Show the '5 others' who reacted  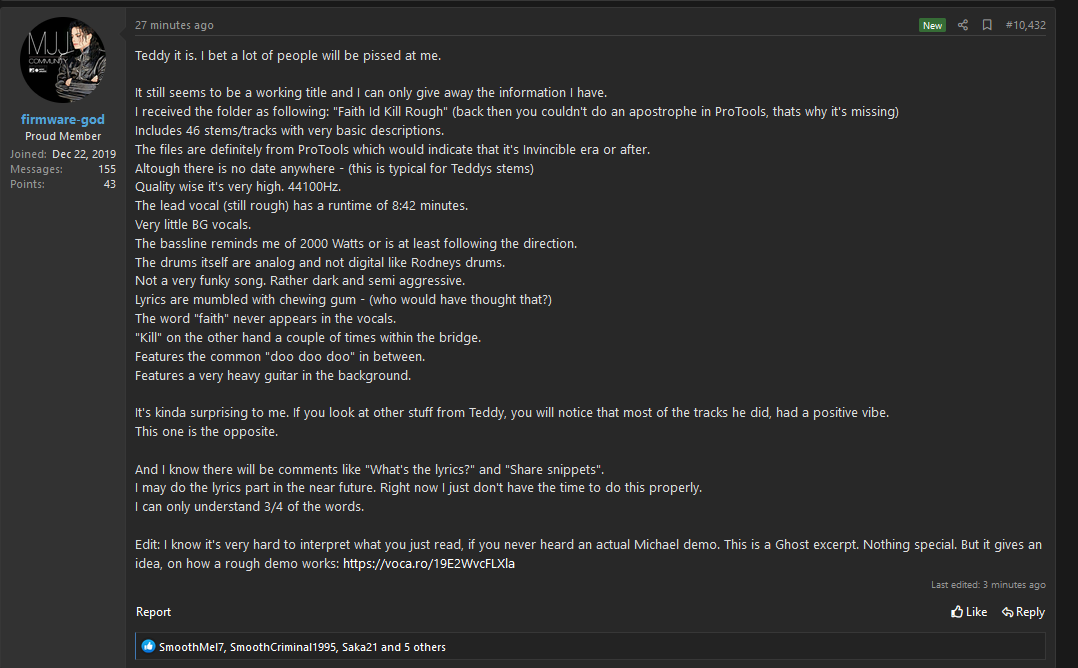point(425,647)
